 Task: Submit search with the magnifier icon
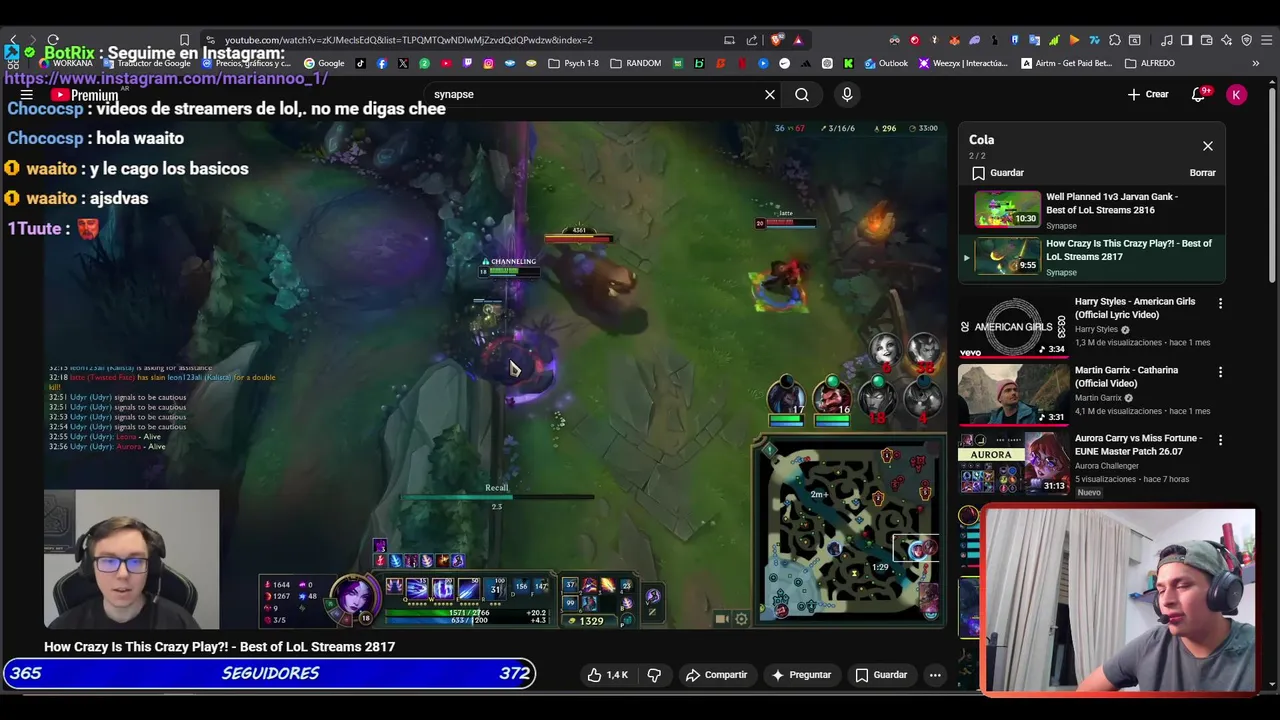click(x=802, y=95)
